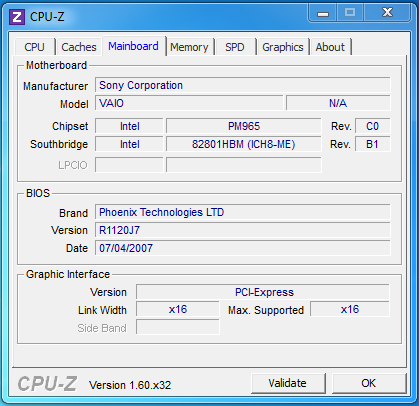The width and height of the screenshot is (419, 406).
Task: Open the Caches tab
Action: point(79,47)
